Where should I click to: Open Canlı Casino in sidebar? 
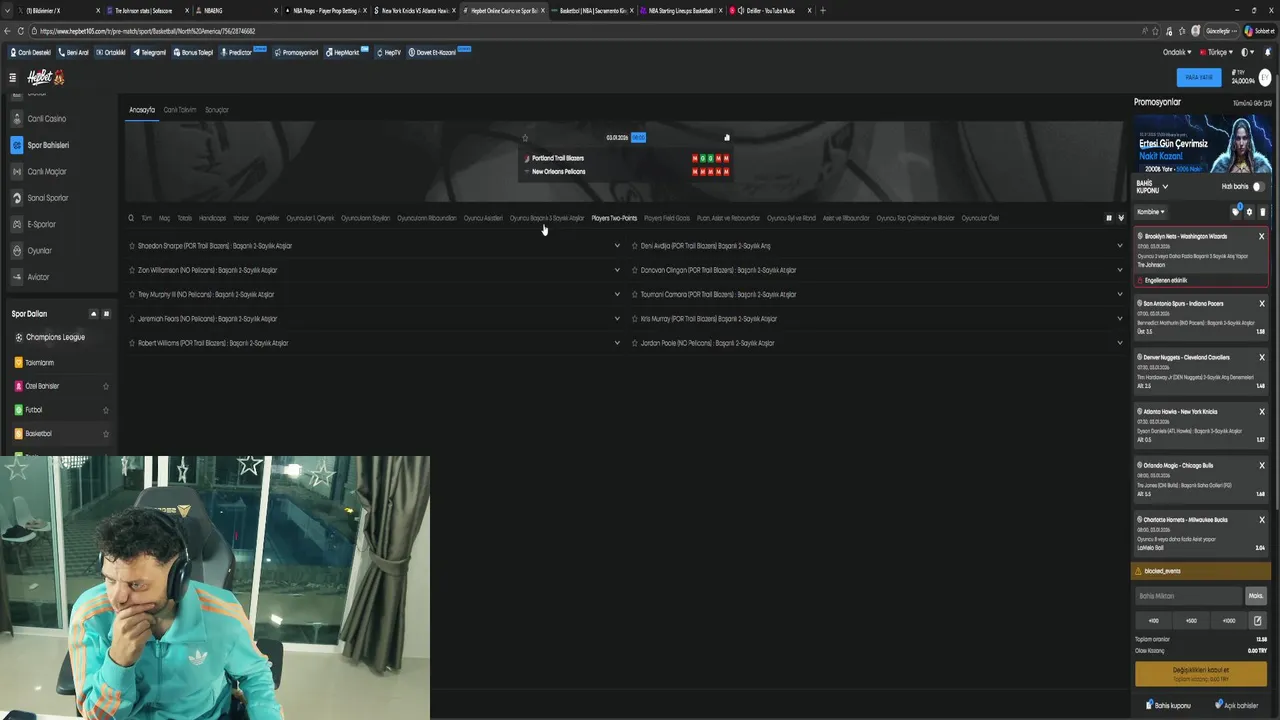(47, 119)
